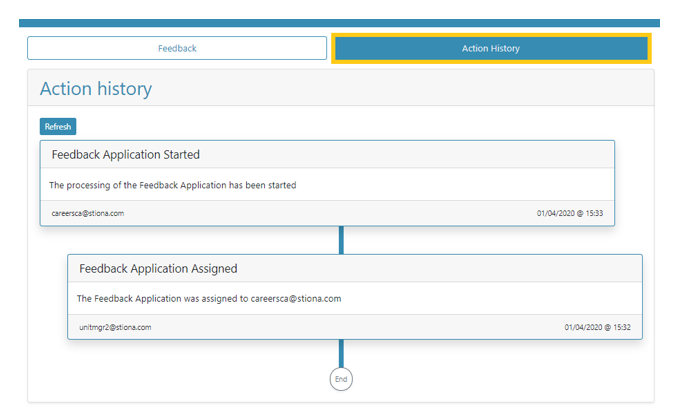Select the Feedback Application Started card title
Screen dimensions: 680x409
click(x=126, y=154)
